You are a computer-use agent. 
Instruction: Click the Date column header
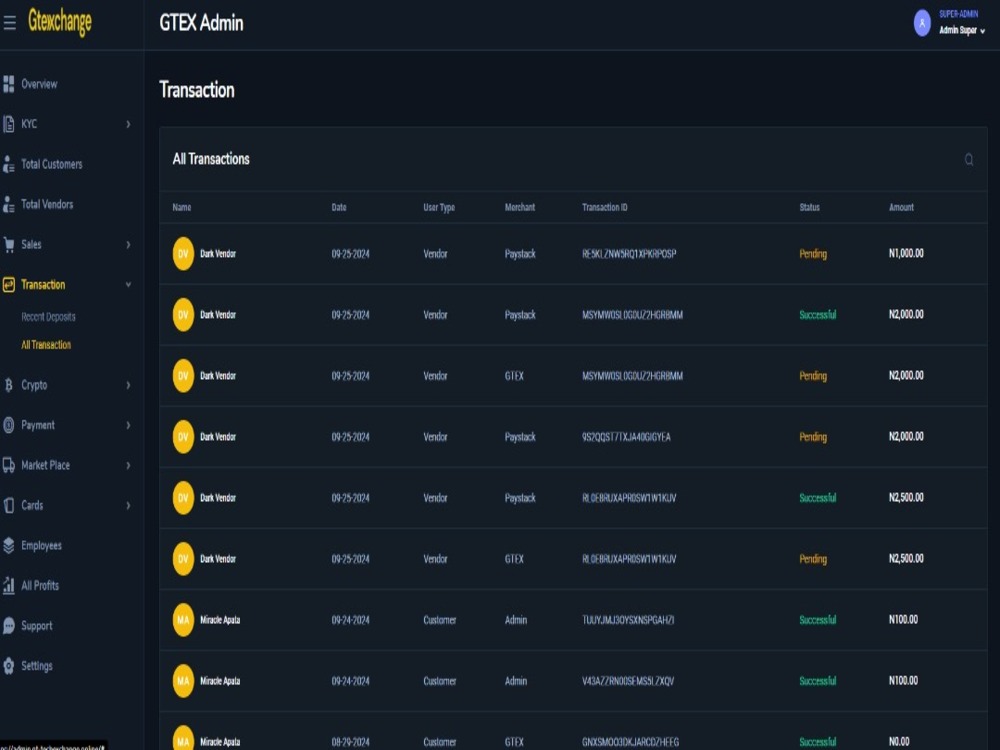[339, 207]
